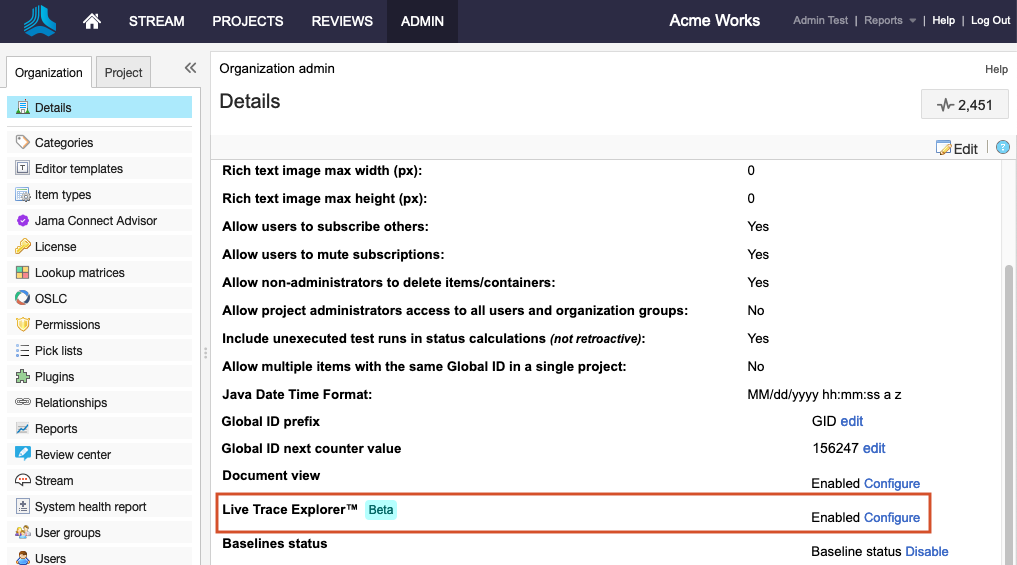Open the Reports dropdown arrow
Image resolution: width=1017 pixels, height=565 pixels.
coord(913,21)
